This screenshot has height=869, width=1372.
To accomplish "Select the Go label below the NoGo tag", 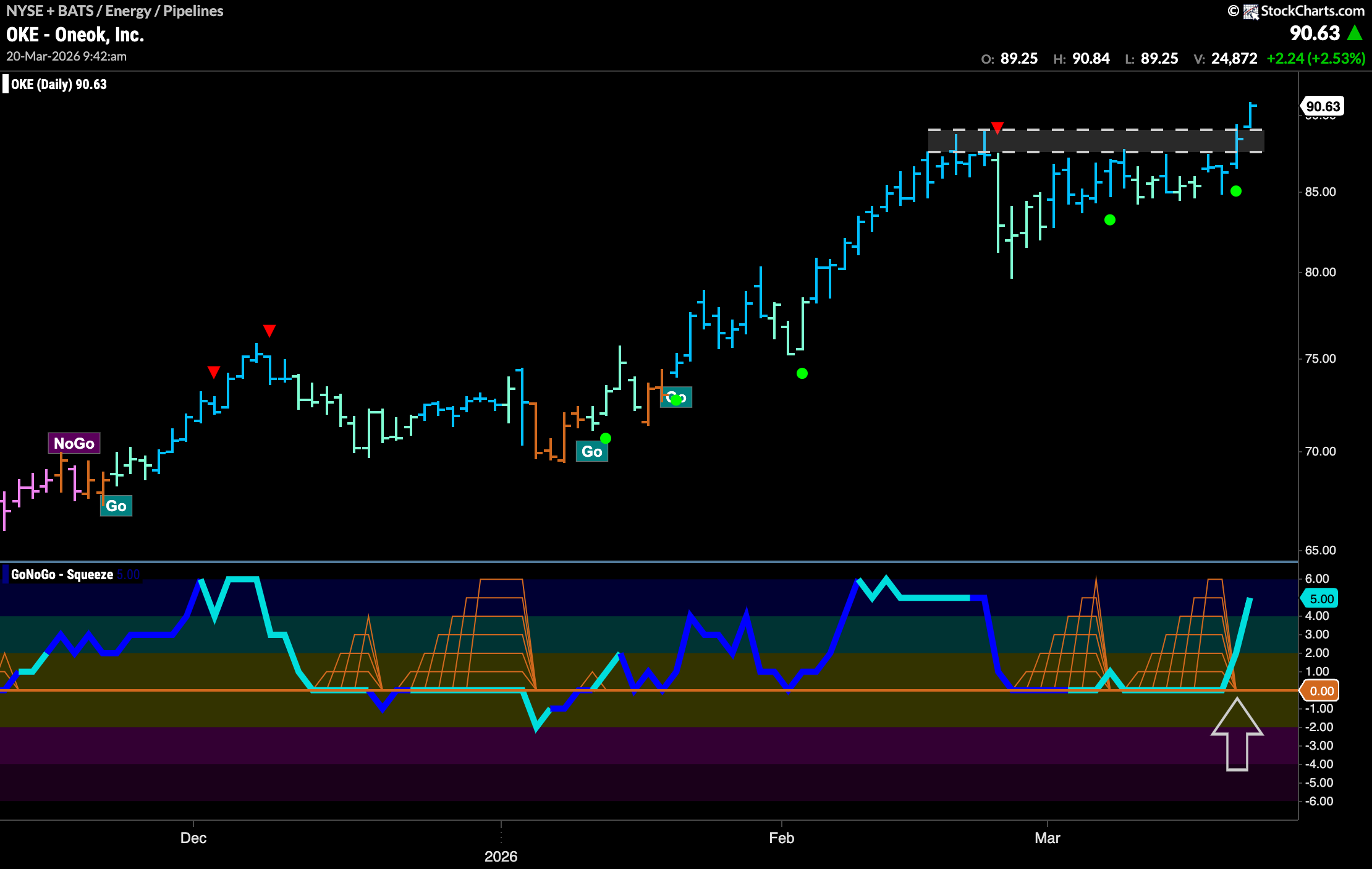I will (x=116, y=506).
